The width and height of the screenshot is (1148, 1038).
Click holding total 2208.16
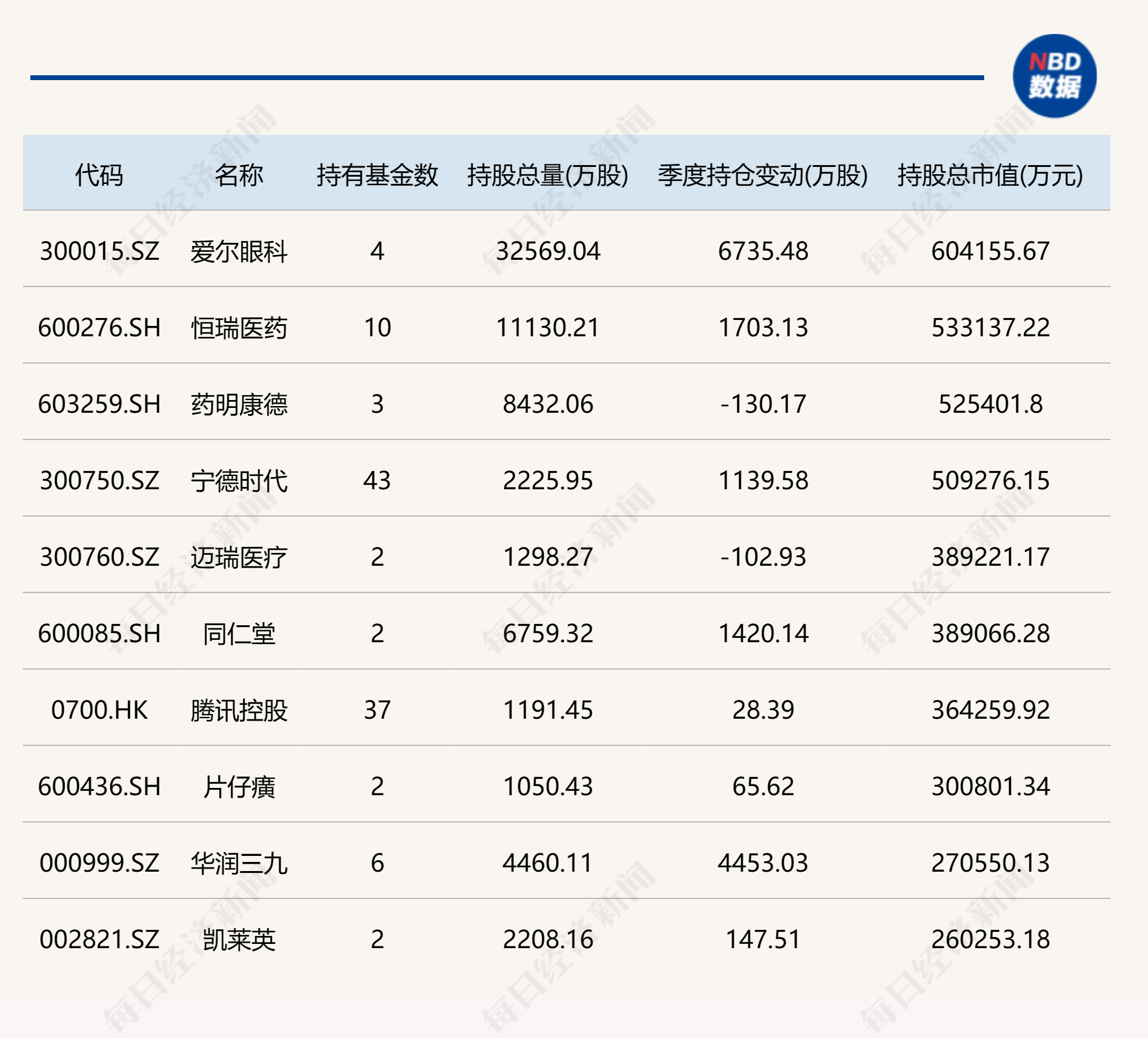548,940
